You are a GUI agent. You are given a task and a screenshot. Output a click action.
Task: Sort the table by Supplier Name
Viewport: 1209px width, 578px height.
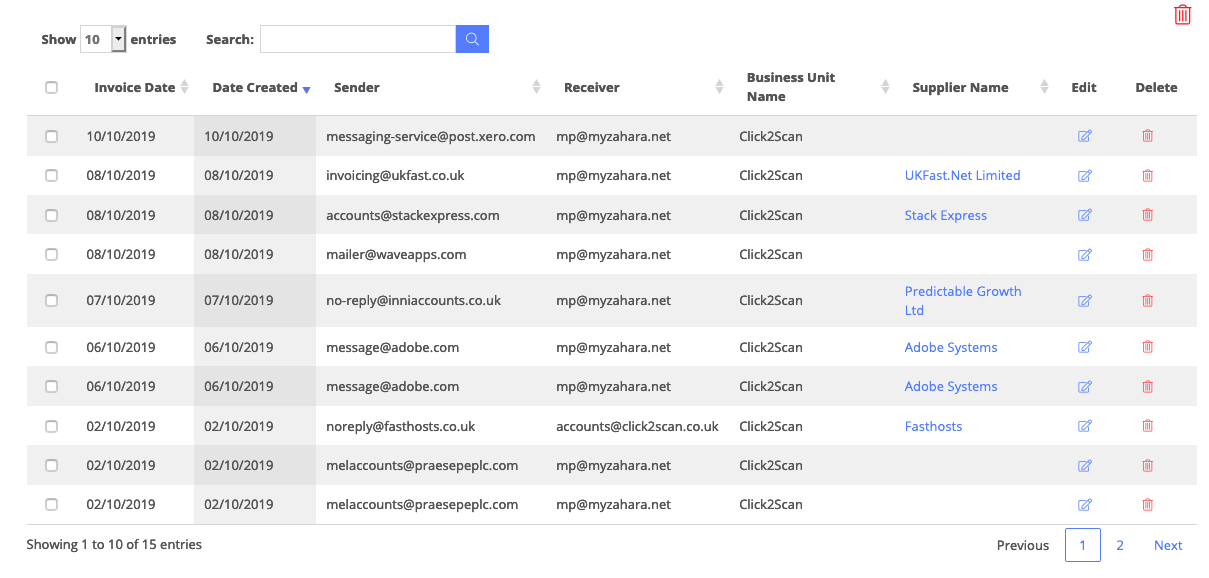(x=960, y=88)
